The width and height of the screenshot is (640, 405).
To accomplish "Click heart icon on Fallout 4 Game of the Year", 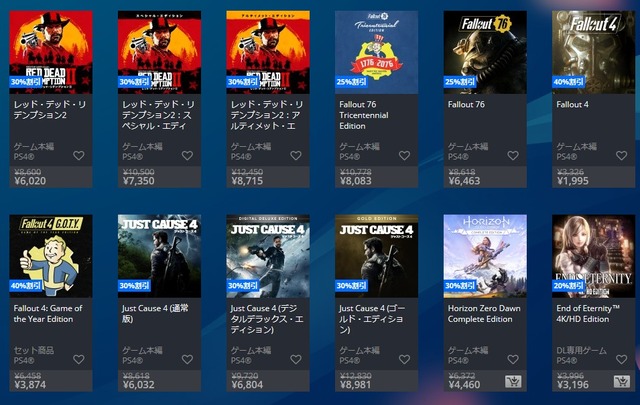I will [x=79, y=359].
